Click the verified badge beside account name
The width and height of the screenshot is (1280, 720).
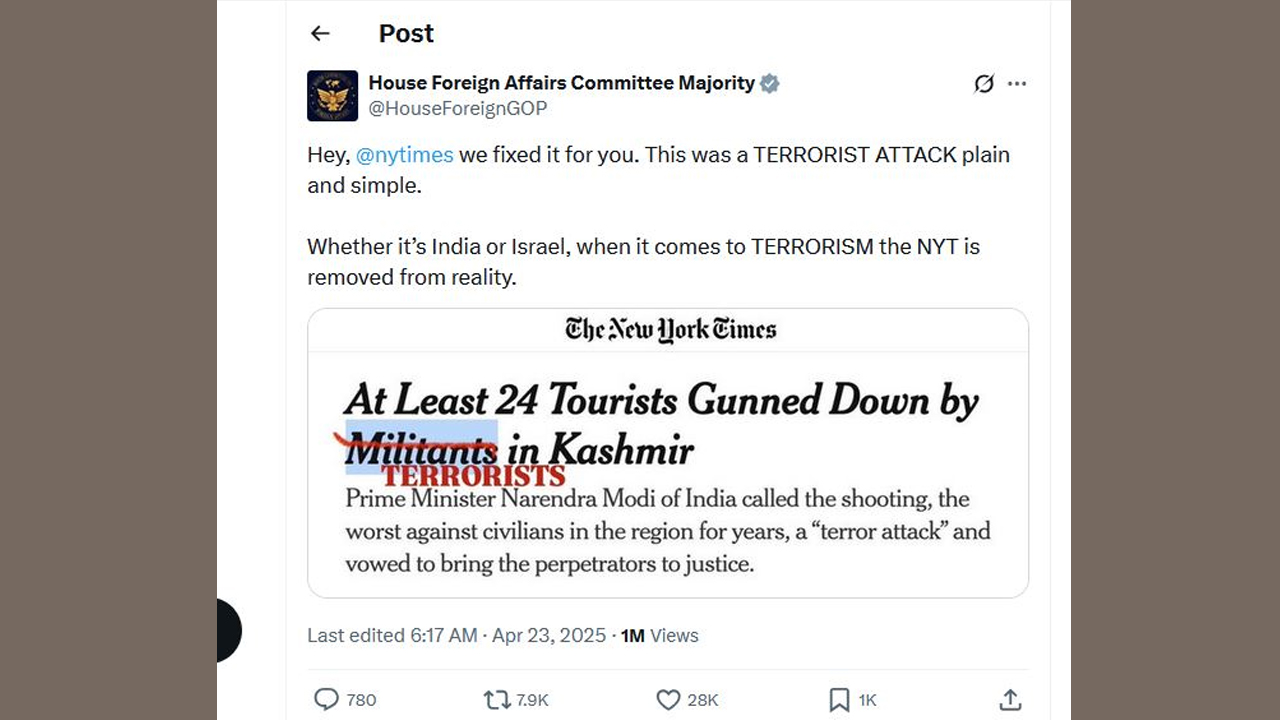770,84
